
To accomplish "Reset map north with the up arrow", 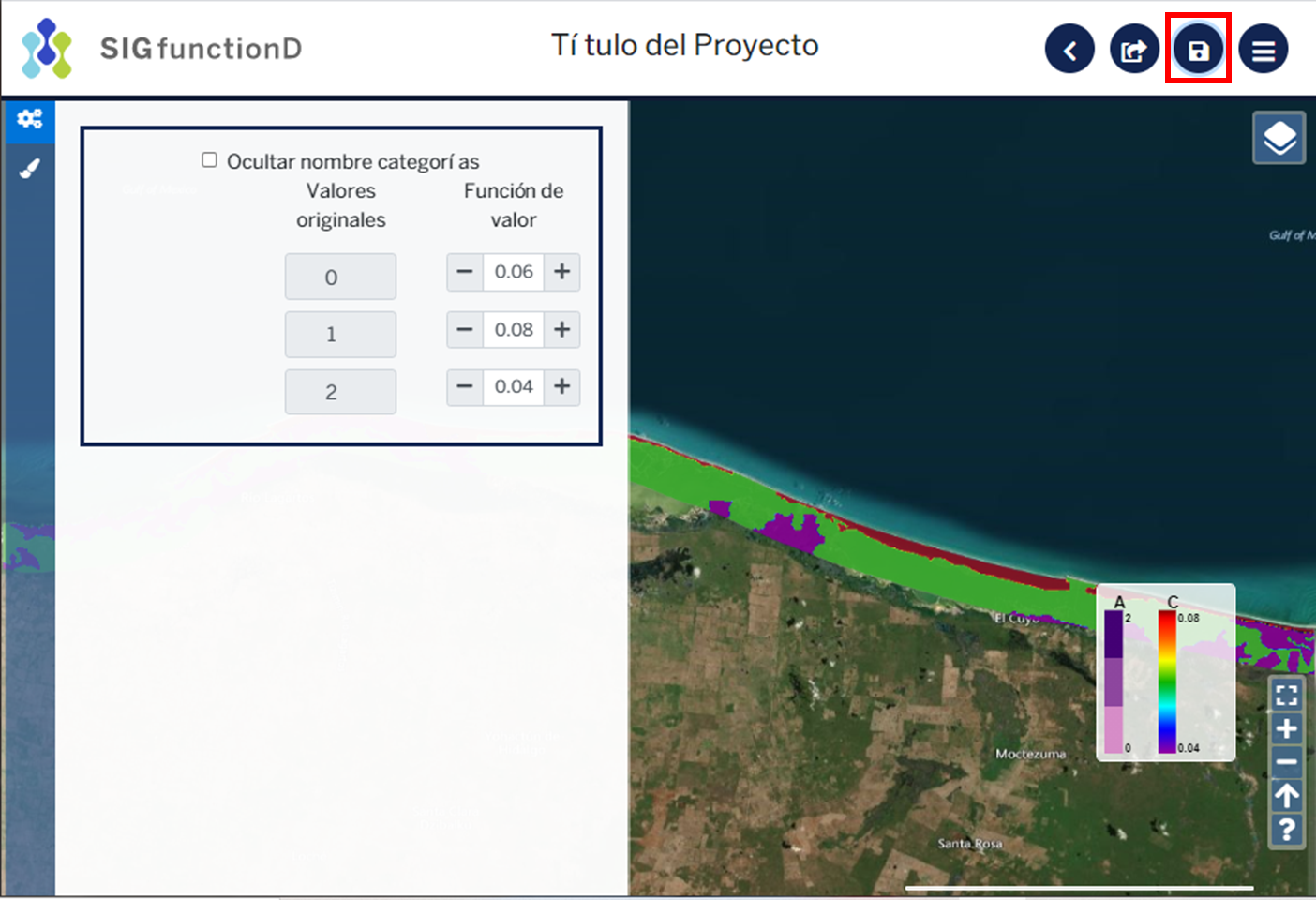I will (1287, 796).
